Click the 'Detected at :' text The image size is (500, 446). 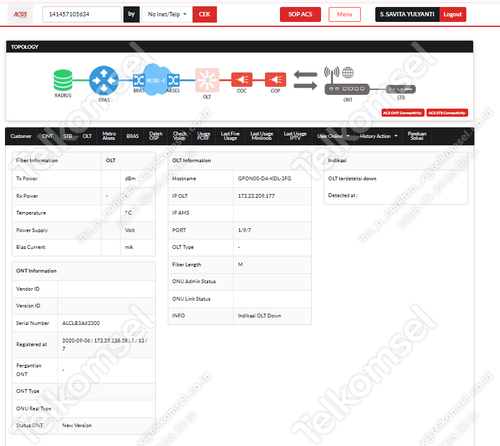click(343, 195)
